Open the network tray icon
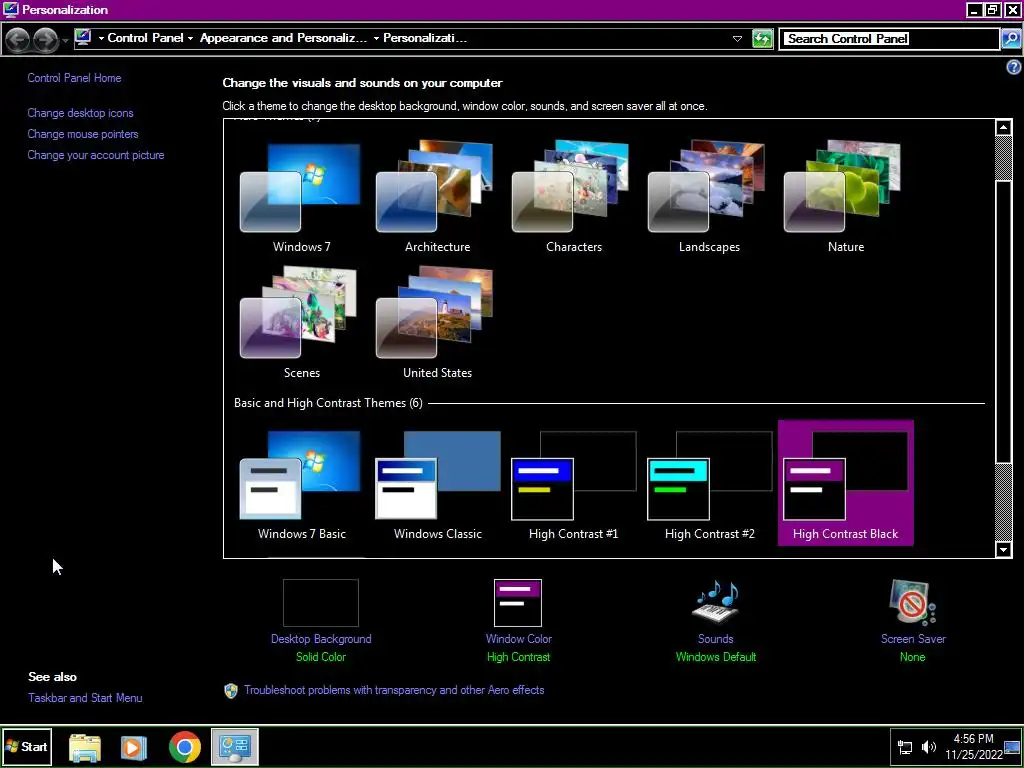1024x768 pixels. (905, 747)
